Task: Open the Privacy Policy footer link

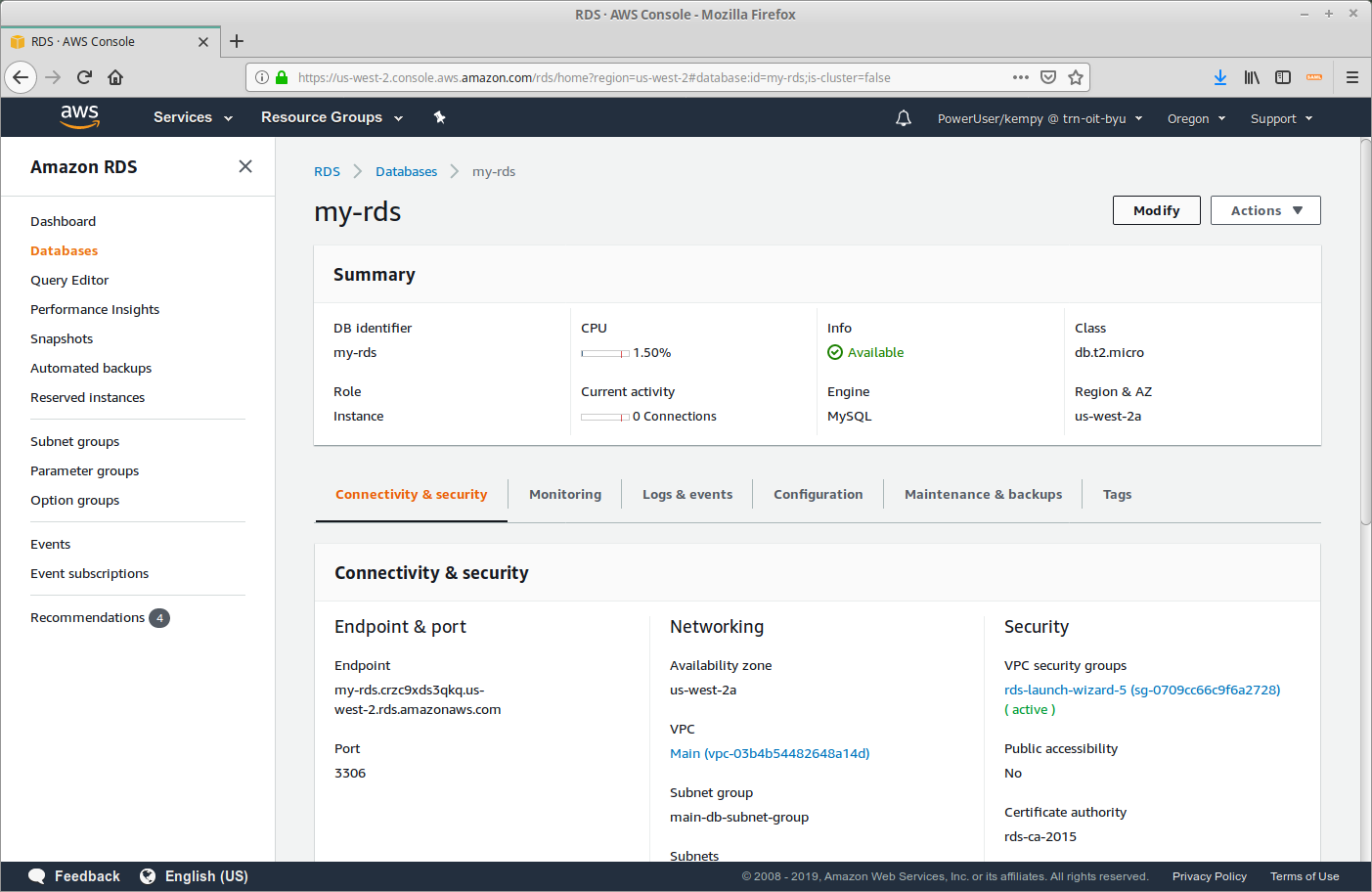Action: coord(1210,876)
